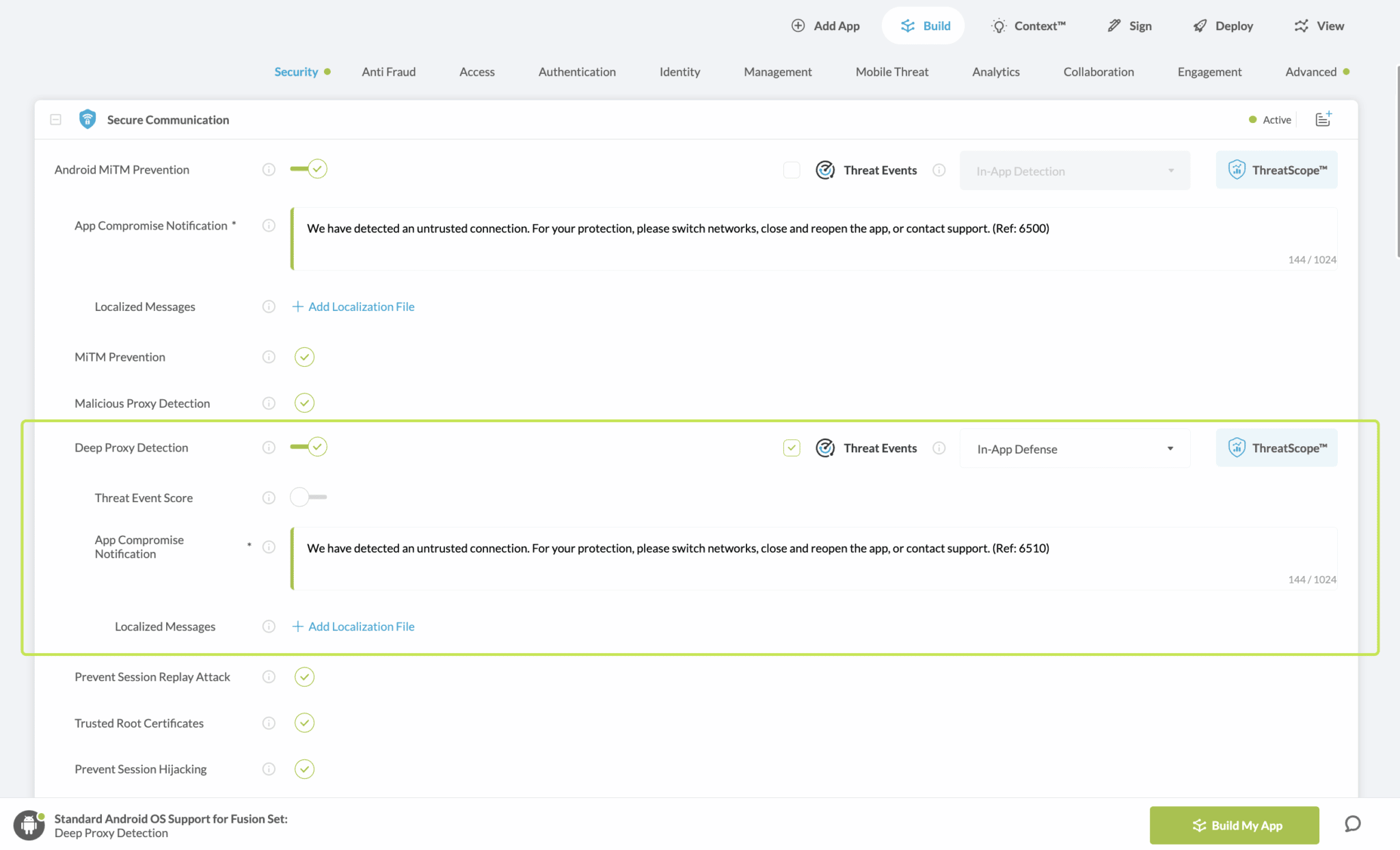The height and width of the screenshot is (850, 1400).
Task: Toggle the Deep Proxy Detection switch
Action: (x=308, y=447)
